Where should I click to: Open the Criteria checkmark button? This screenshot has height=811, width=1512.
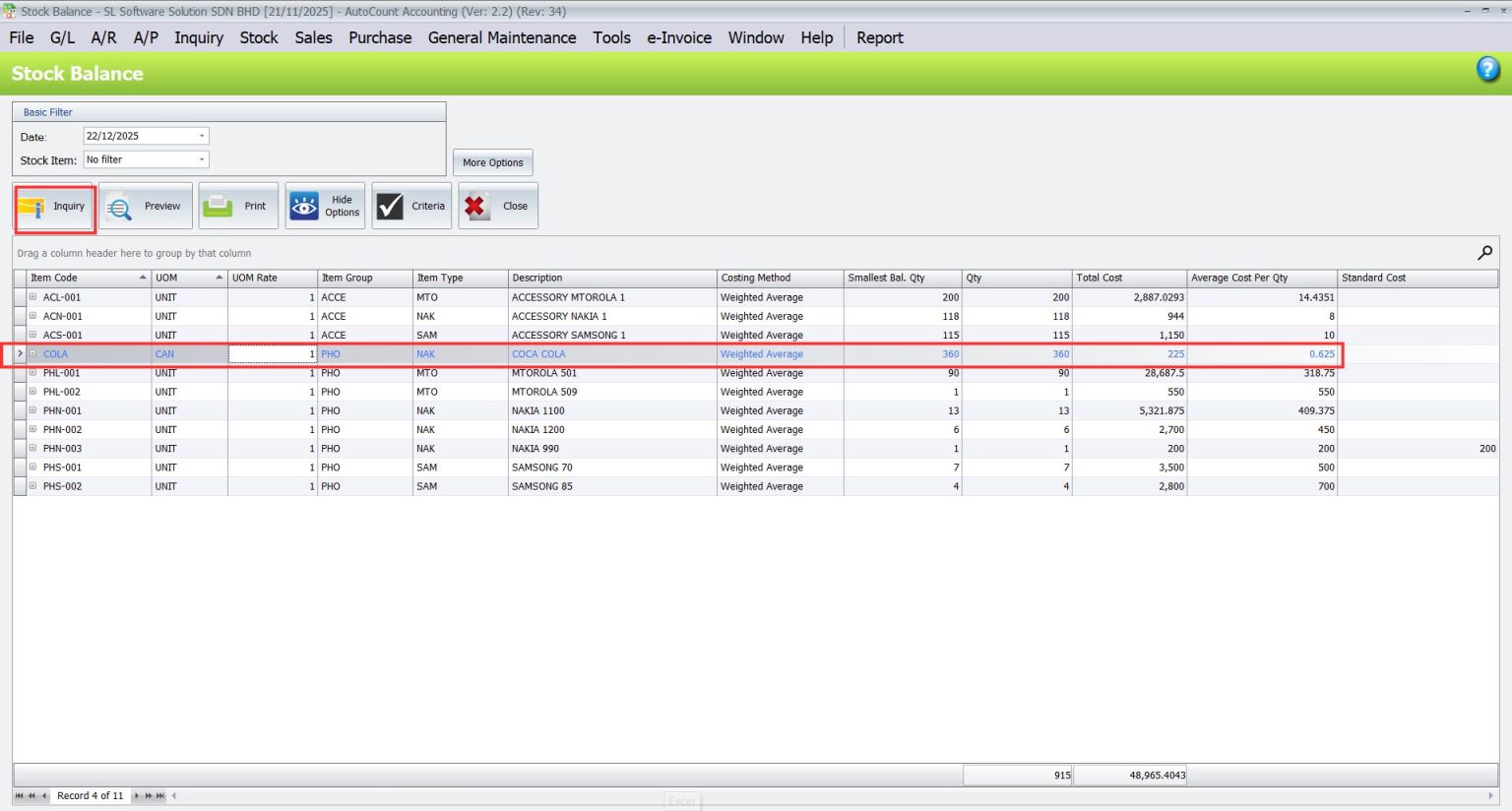click(411, 207)
